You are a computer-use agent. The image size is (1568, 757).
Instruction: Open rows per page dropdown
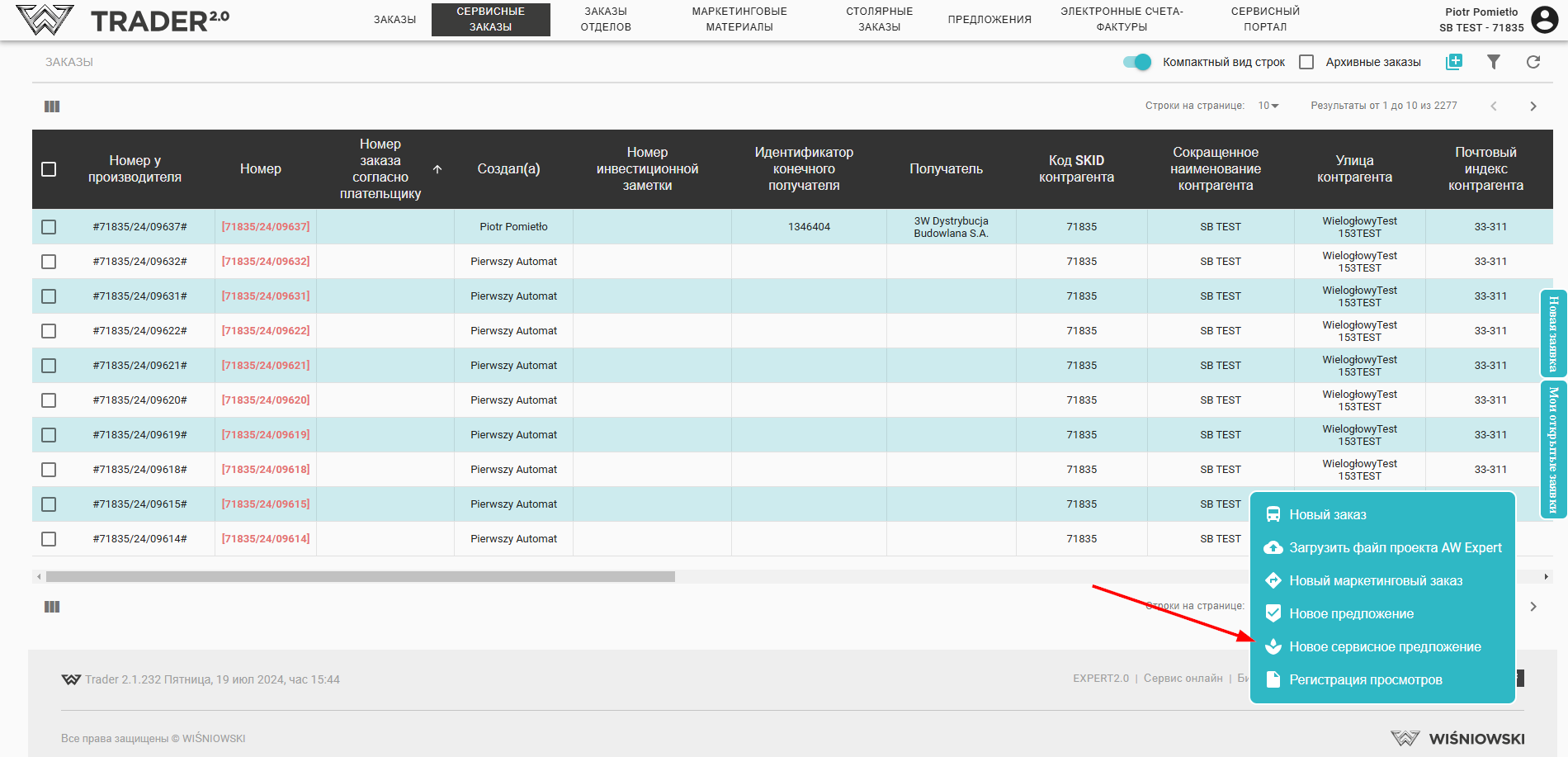1268,106
